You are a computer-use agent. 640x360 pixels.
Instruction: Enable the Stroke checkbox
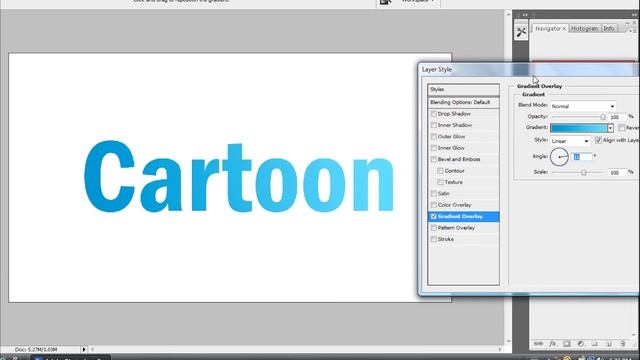point(433,240)
